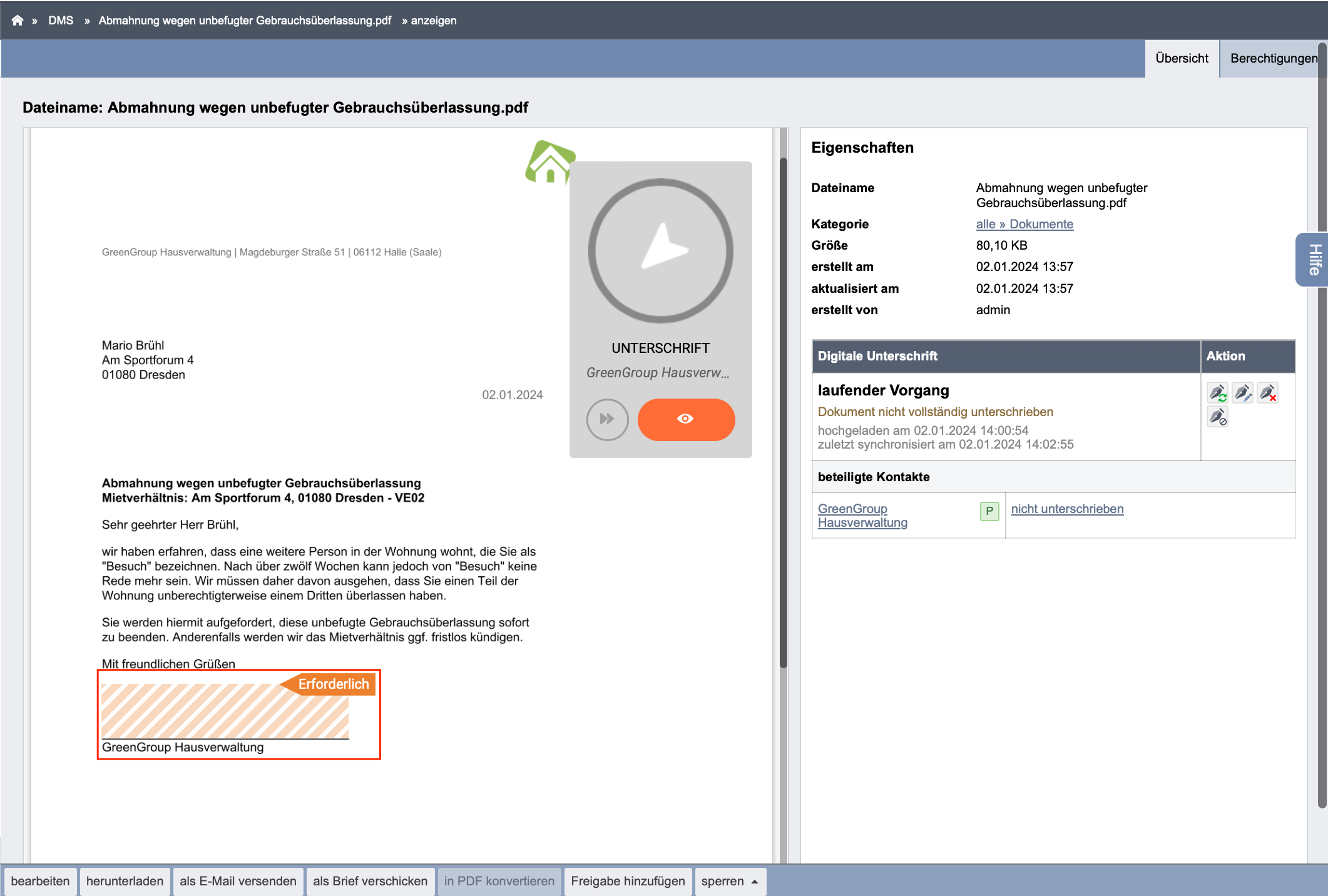
Task: Click the striped 'Erforderlich' signature field
Action: tap(225, 711)
